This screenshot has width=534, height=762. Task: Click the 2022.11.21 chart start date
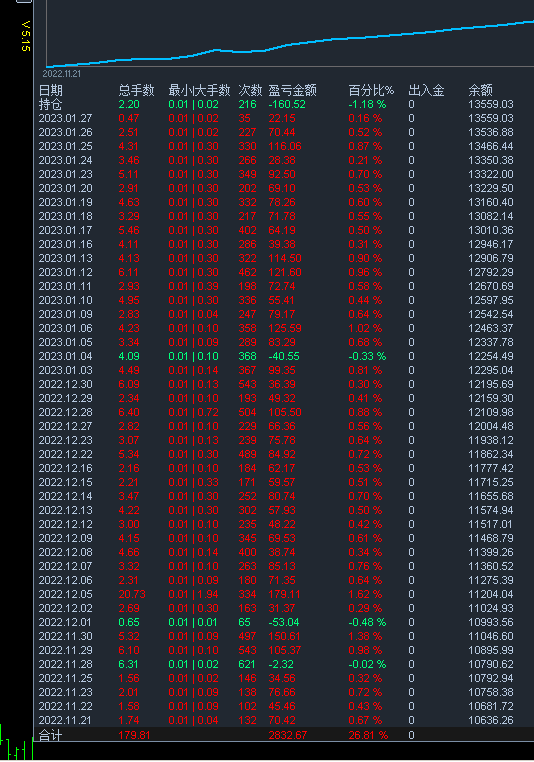coord(62,74)
